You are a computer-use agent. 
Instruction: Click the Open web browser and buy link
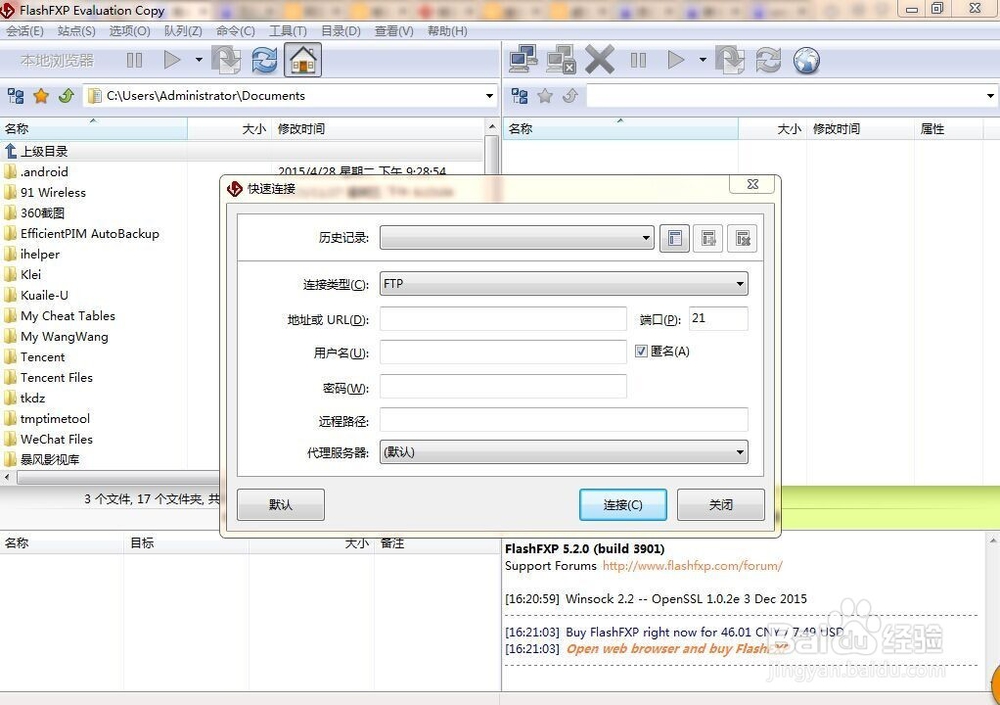(x=678, y=649)
